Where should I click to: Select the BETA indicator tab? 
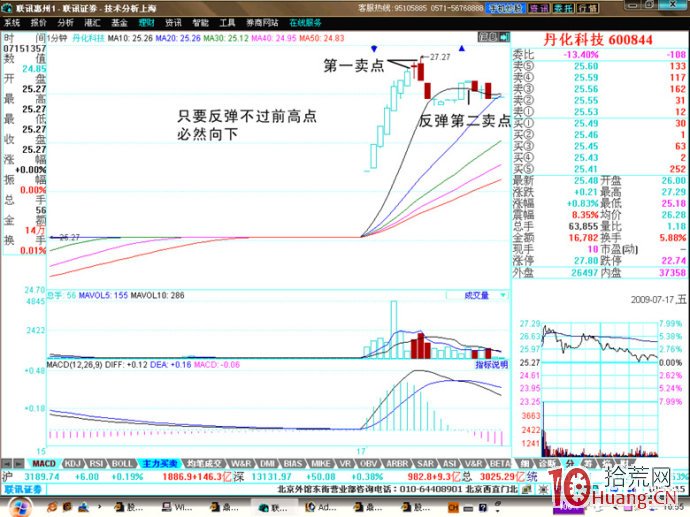[500, 463]
